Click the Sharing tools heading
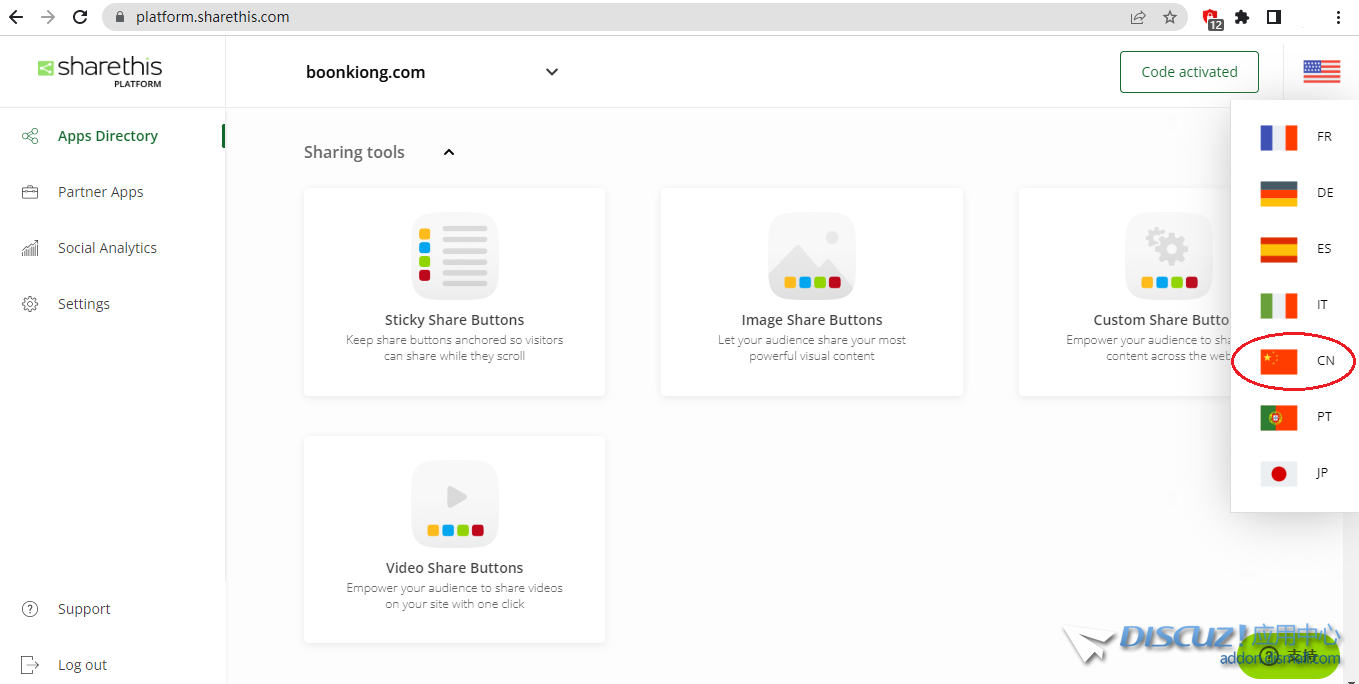The height and width of the screenshot is (684, 1359). click(354, 152)
